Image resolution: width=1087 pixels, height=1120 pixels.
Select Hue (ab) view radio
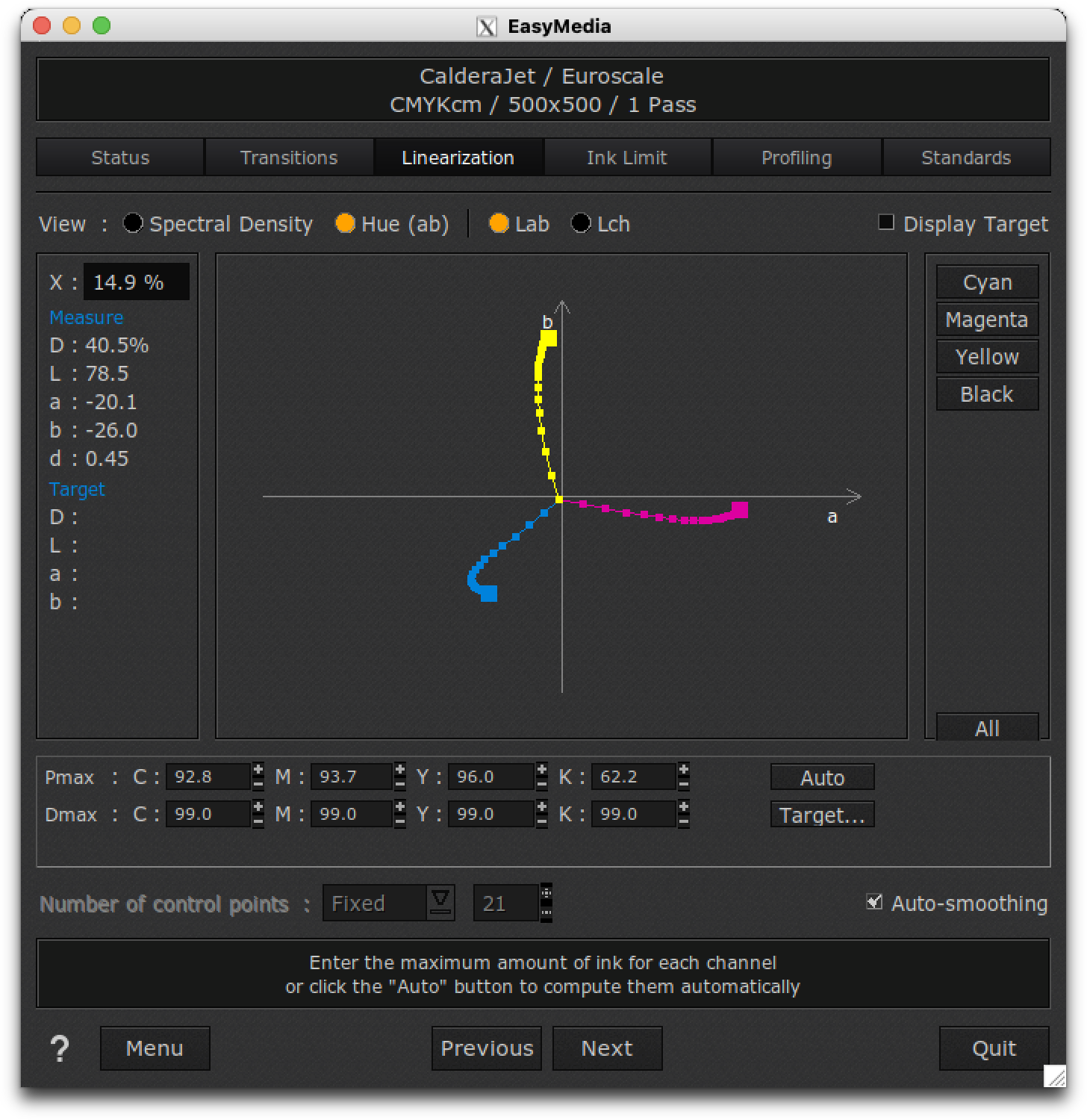pos(345,223)
